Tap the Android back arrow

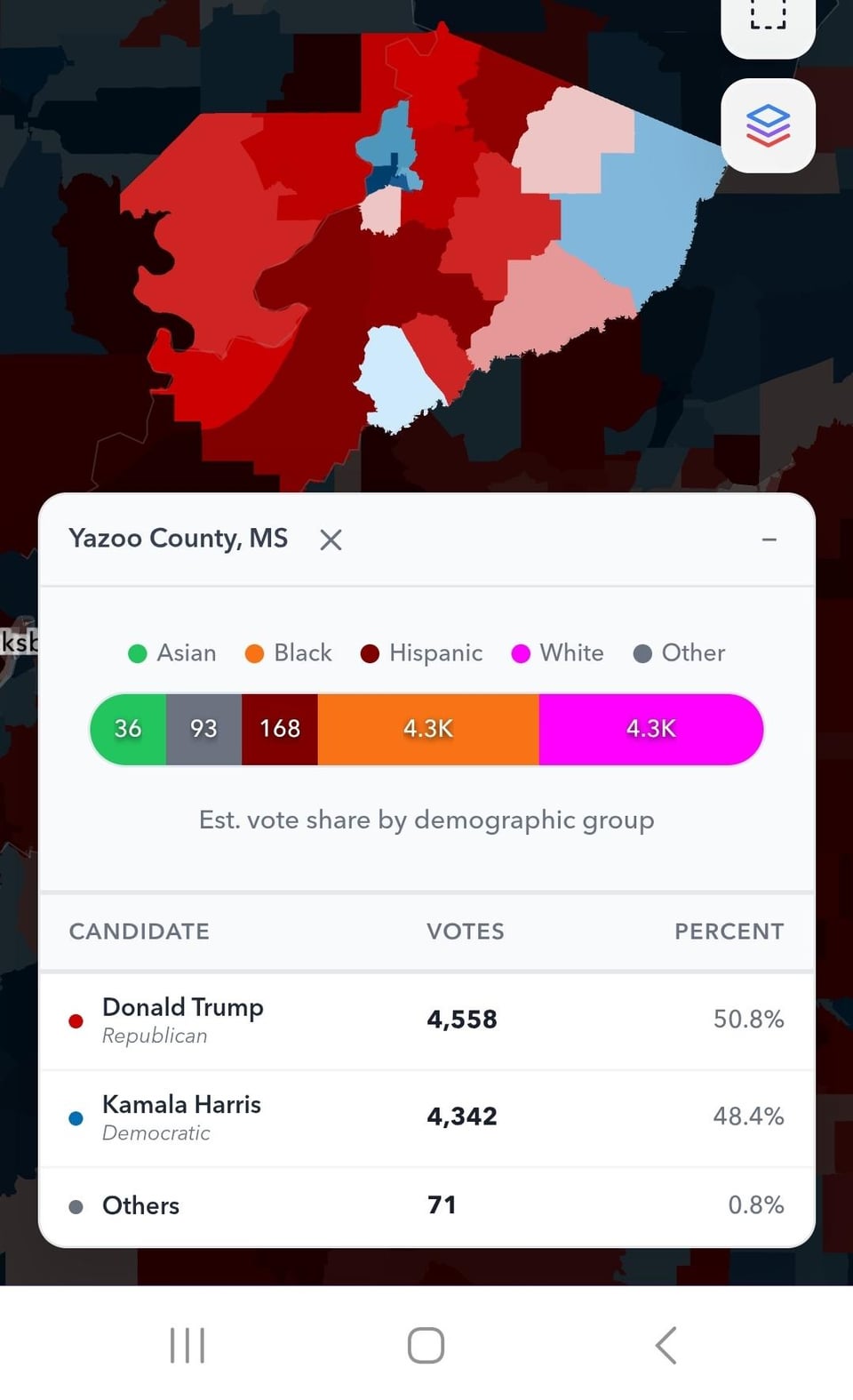point(666,1345)
